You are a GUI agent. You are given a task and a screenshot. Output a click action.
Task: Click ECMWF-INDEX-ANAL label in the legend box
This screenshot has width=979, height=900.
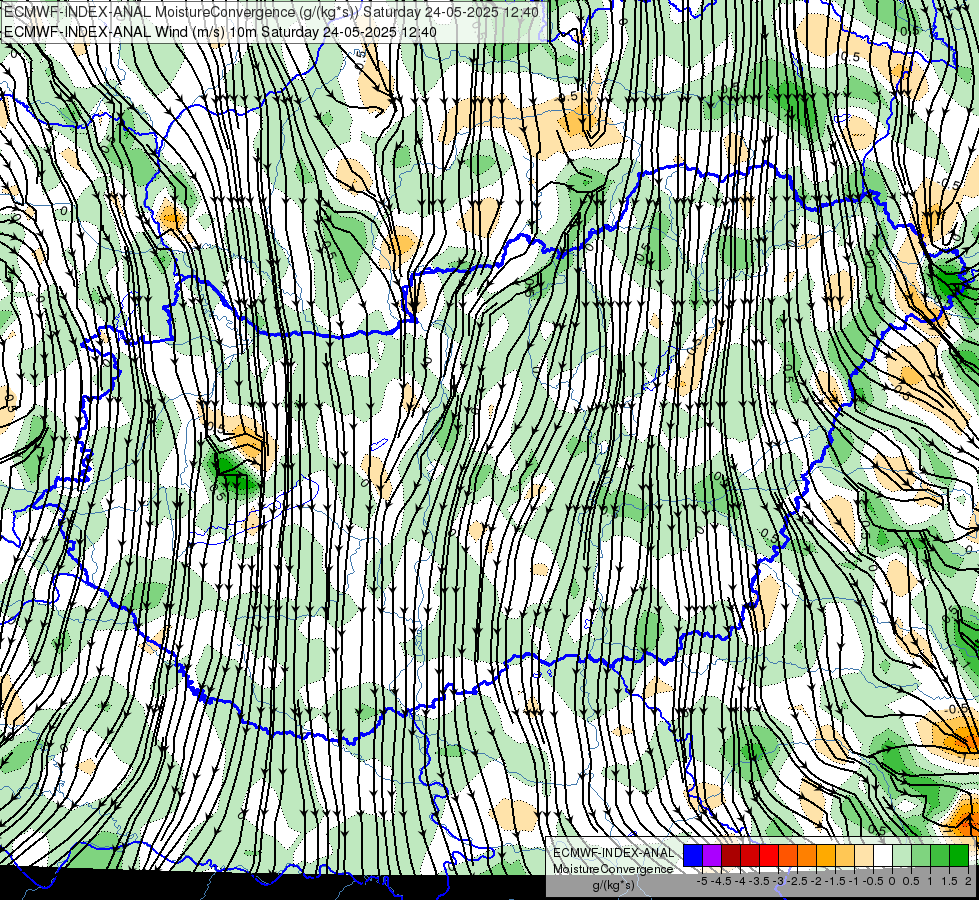[614, 853]
